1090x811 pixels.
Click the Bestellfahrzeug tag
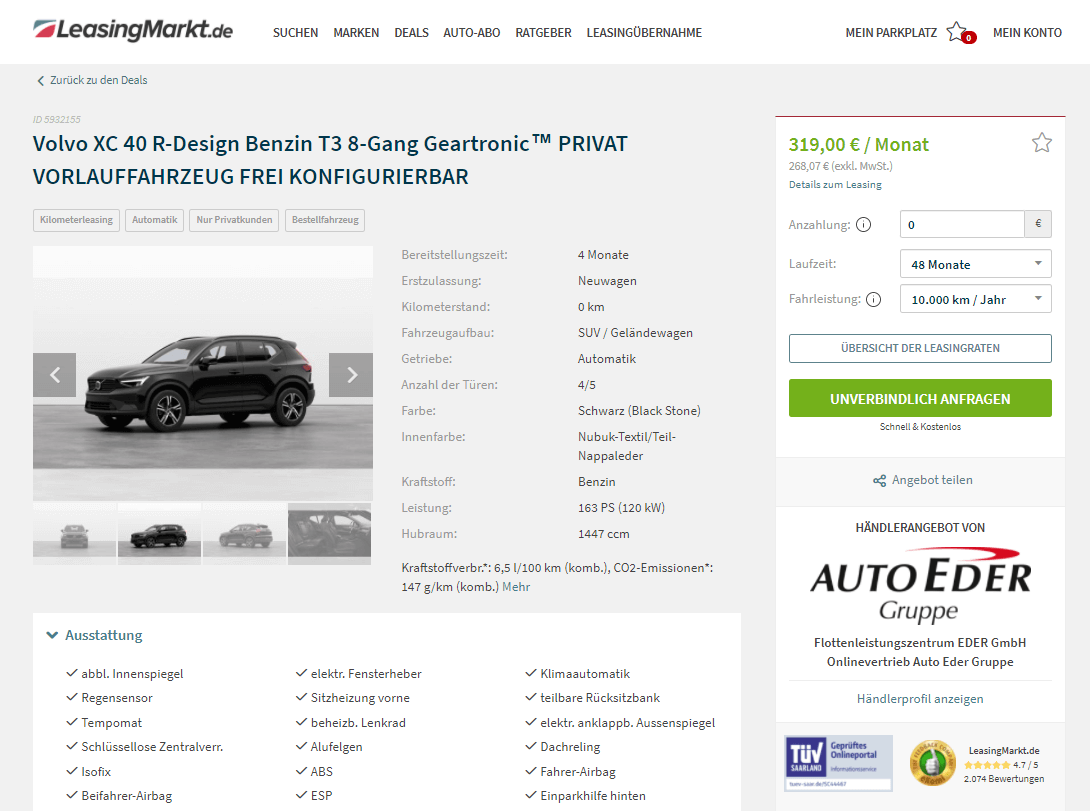[x=325, y=220]
